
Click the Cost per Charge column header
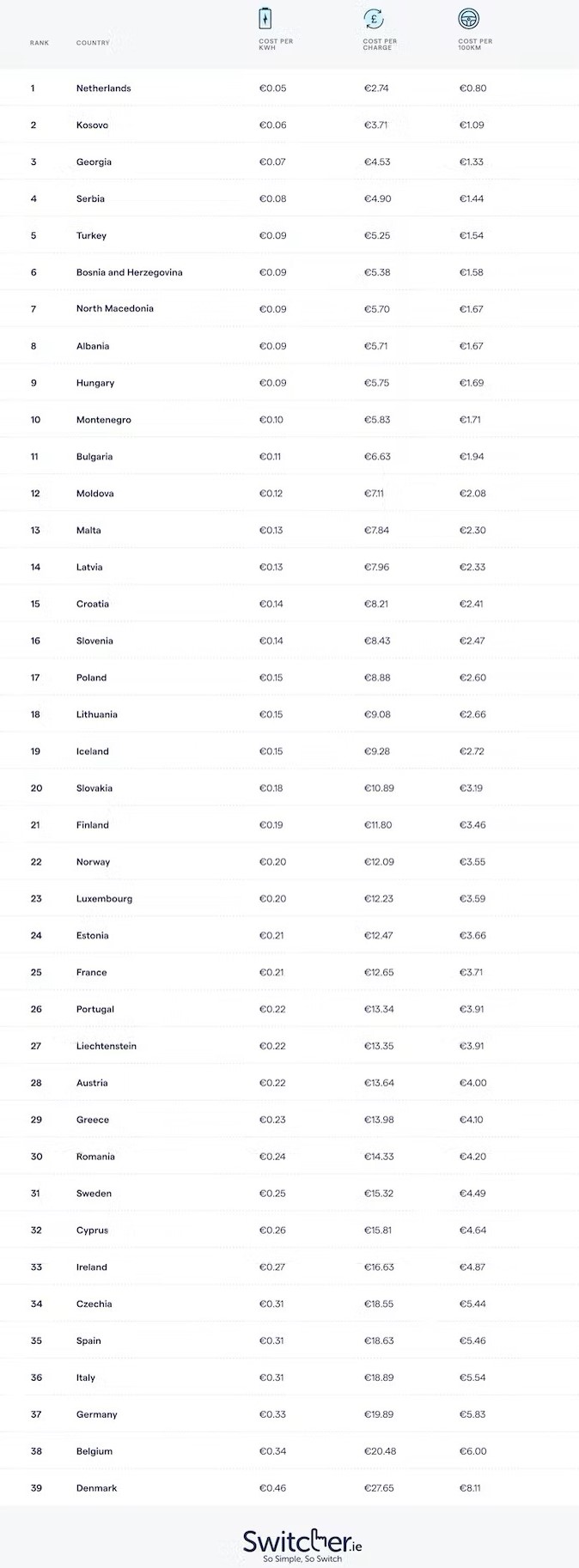380,45
